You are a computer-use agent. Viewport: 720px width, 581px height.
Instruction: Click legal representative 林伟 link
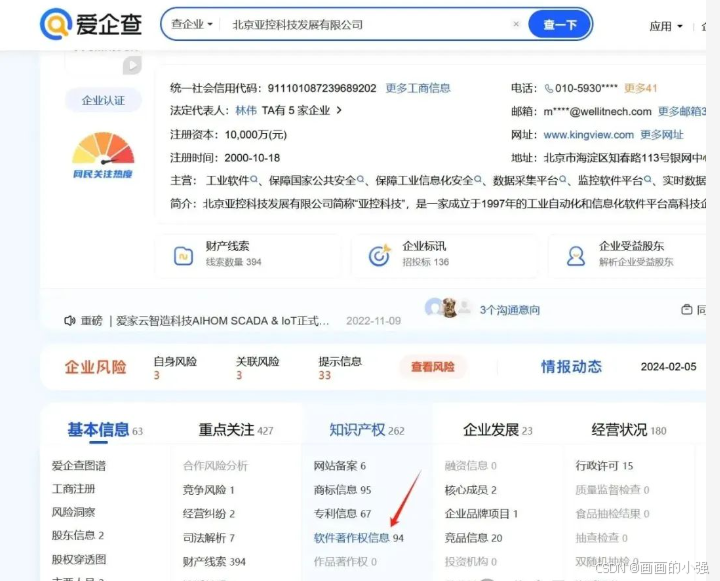pyautogui.click(x=246, y=111)
